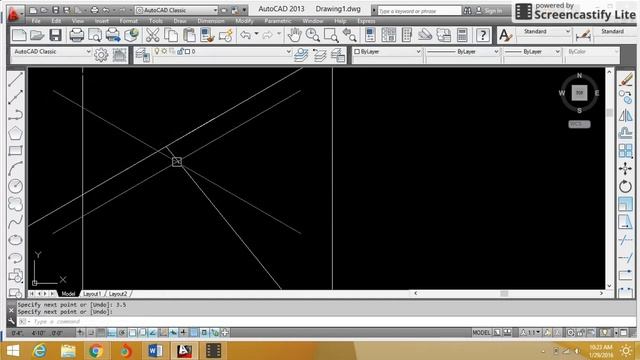The image size is (640, 360).
Task: Click the Save icon in Standard toolbar
Action: click(56, 35)
